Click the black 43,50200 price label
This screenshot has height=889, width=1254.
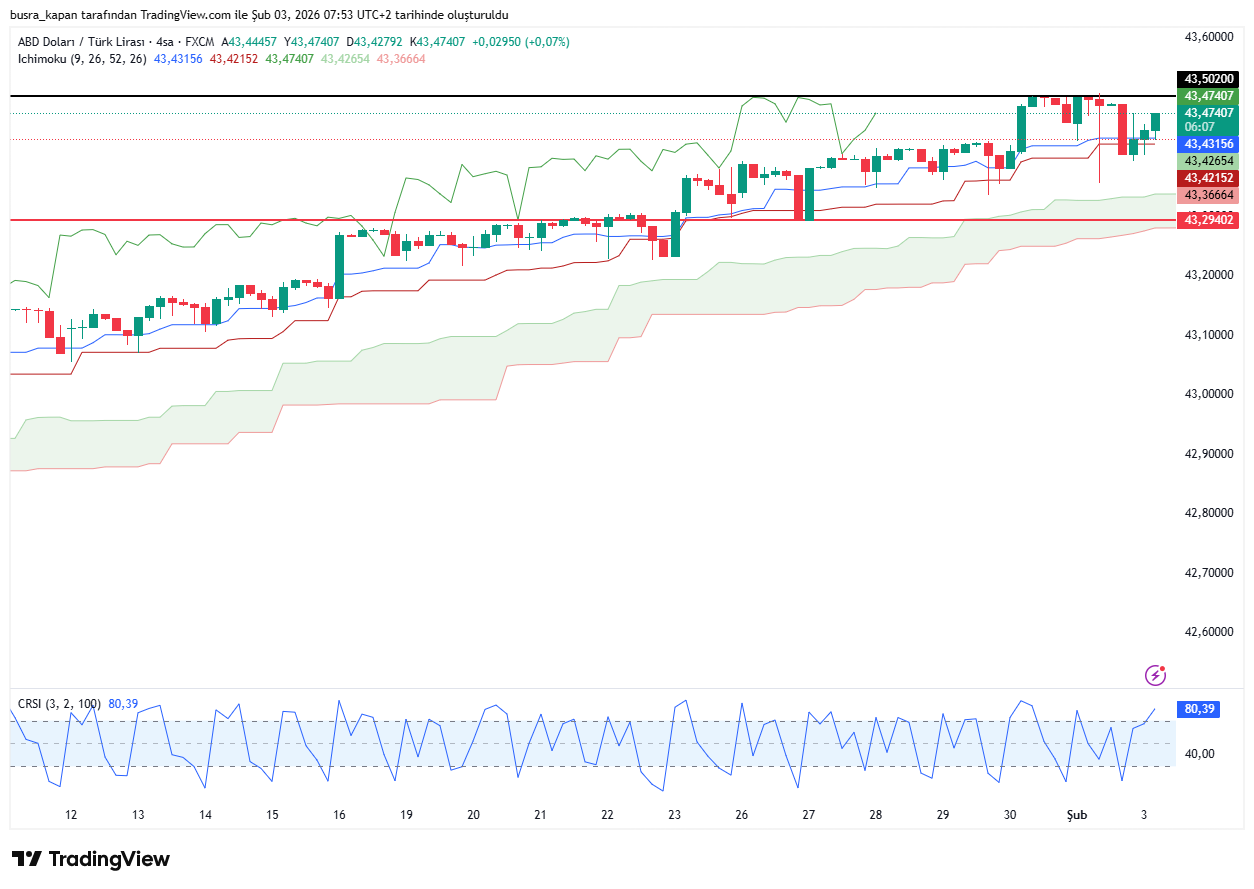1207,78
